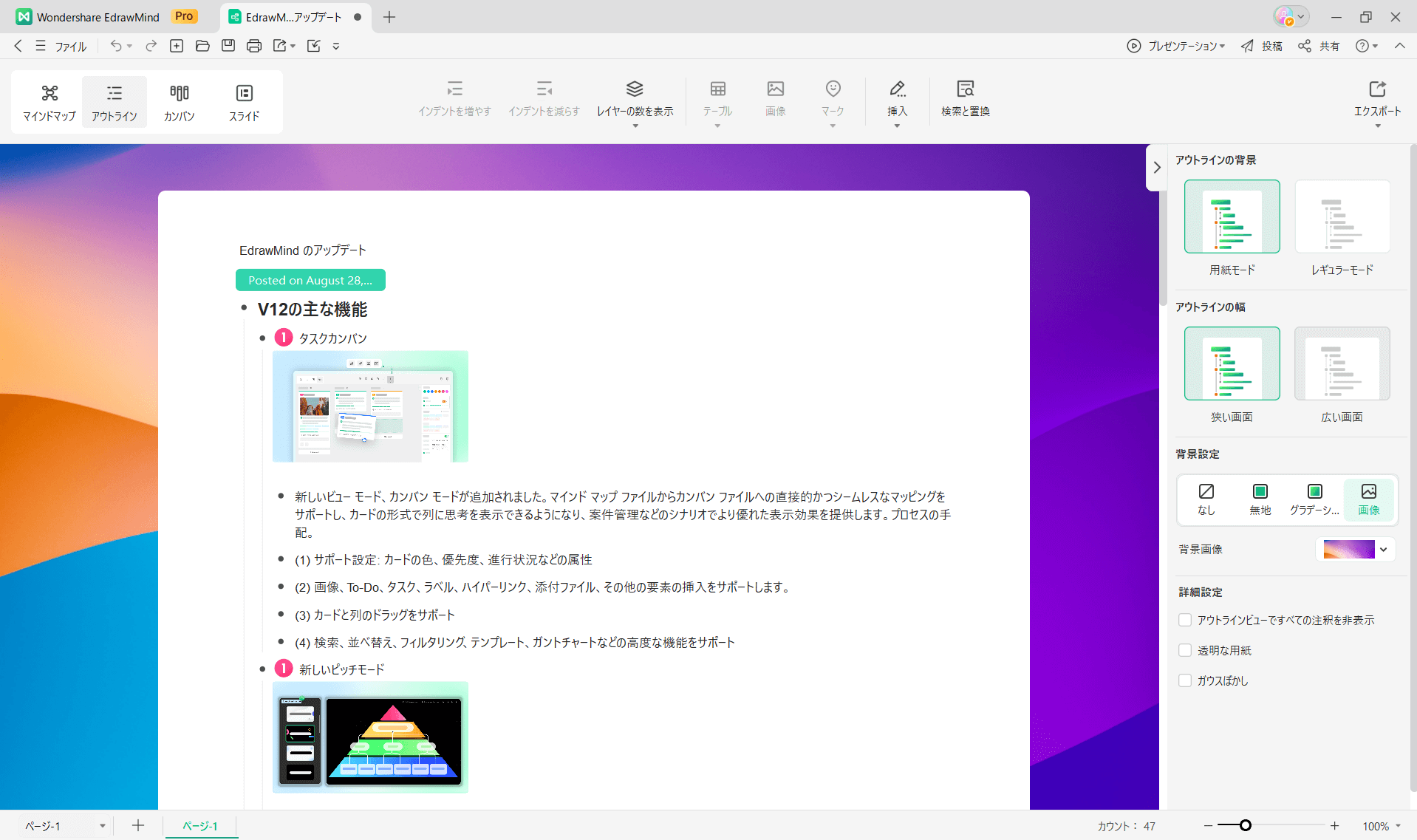Click the Print icon
Screen dimensions: 1417x840
pyautogui.click(x=254, y=46)
